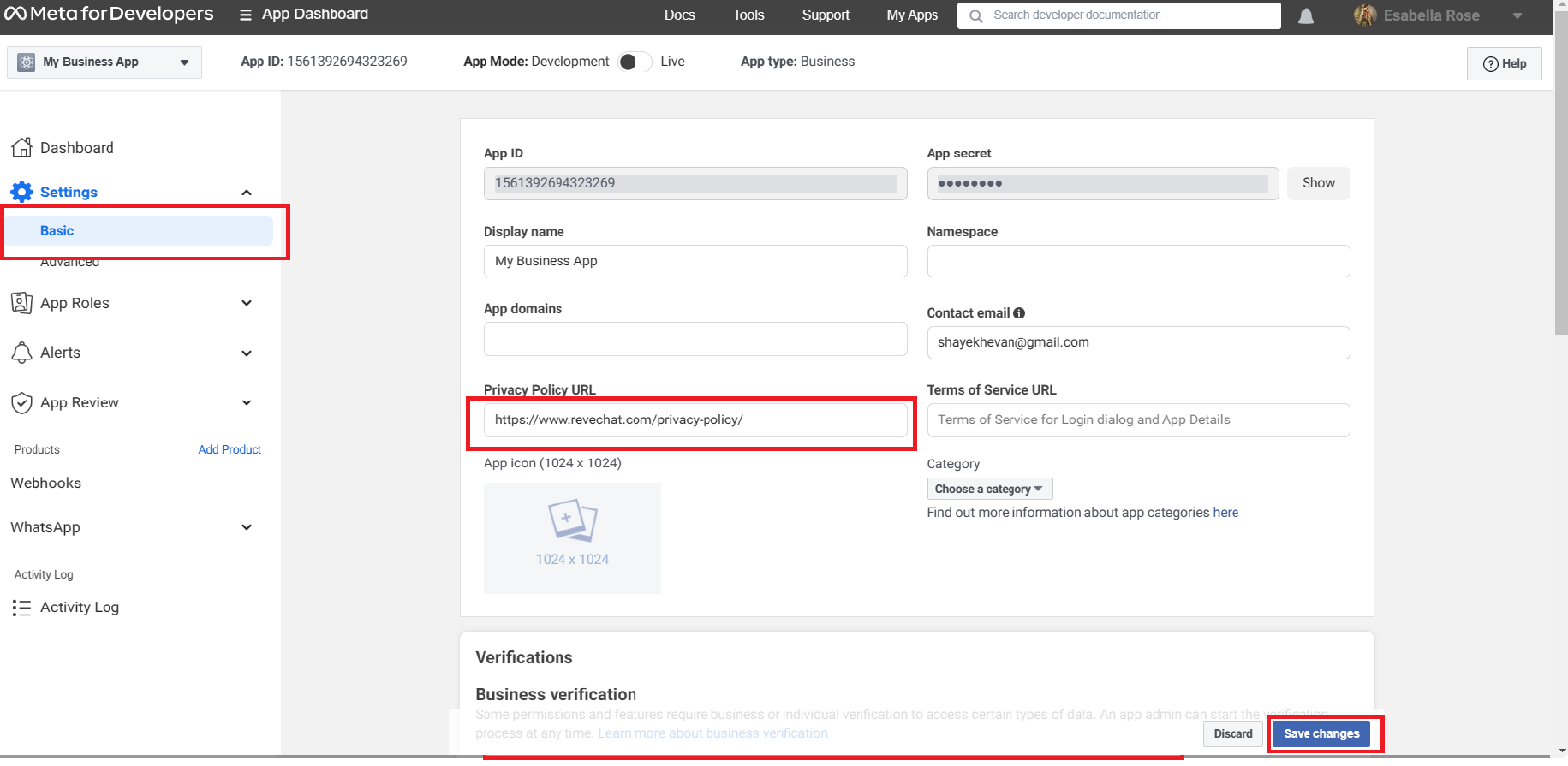Screen dimensions: 1568x766
Task: Open the Choose a category dropdown
Action: coord(989,489)
